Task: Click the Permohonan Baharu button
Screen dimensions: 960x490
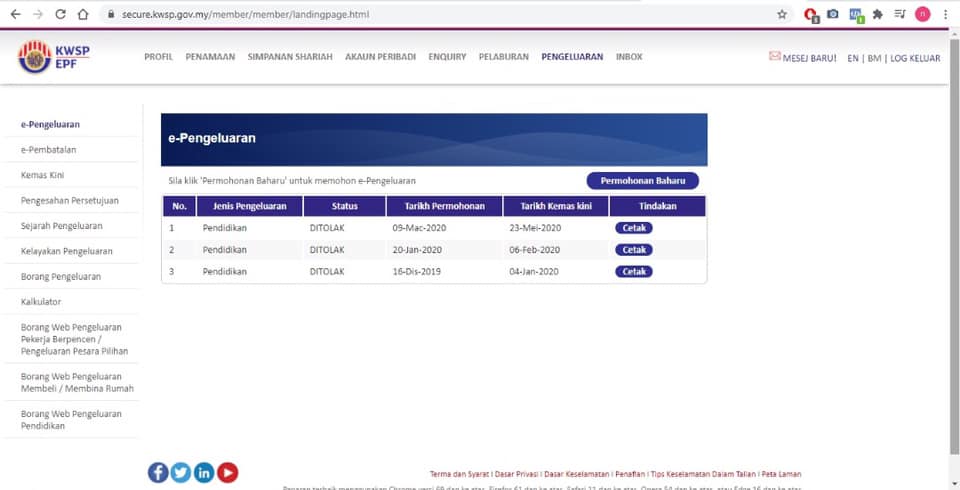Action: tap(642, 181)
